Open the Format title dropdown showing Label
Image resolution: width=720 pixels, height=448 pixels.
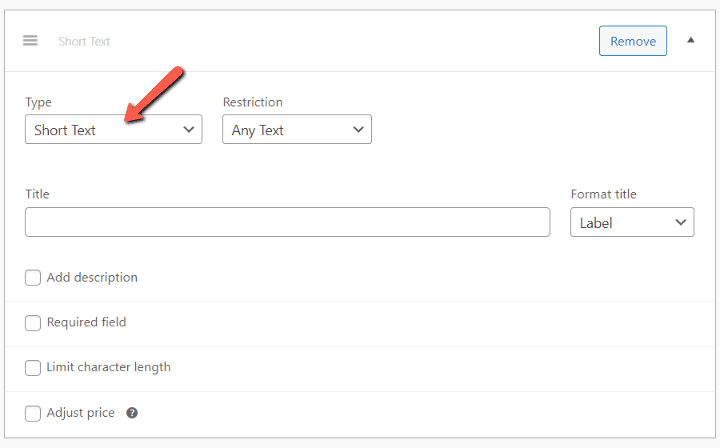(631, 222)
